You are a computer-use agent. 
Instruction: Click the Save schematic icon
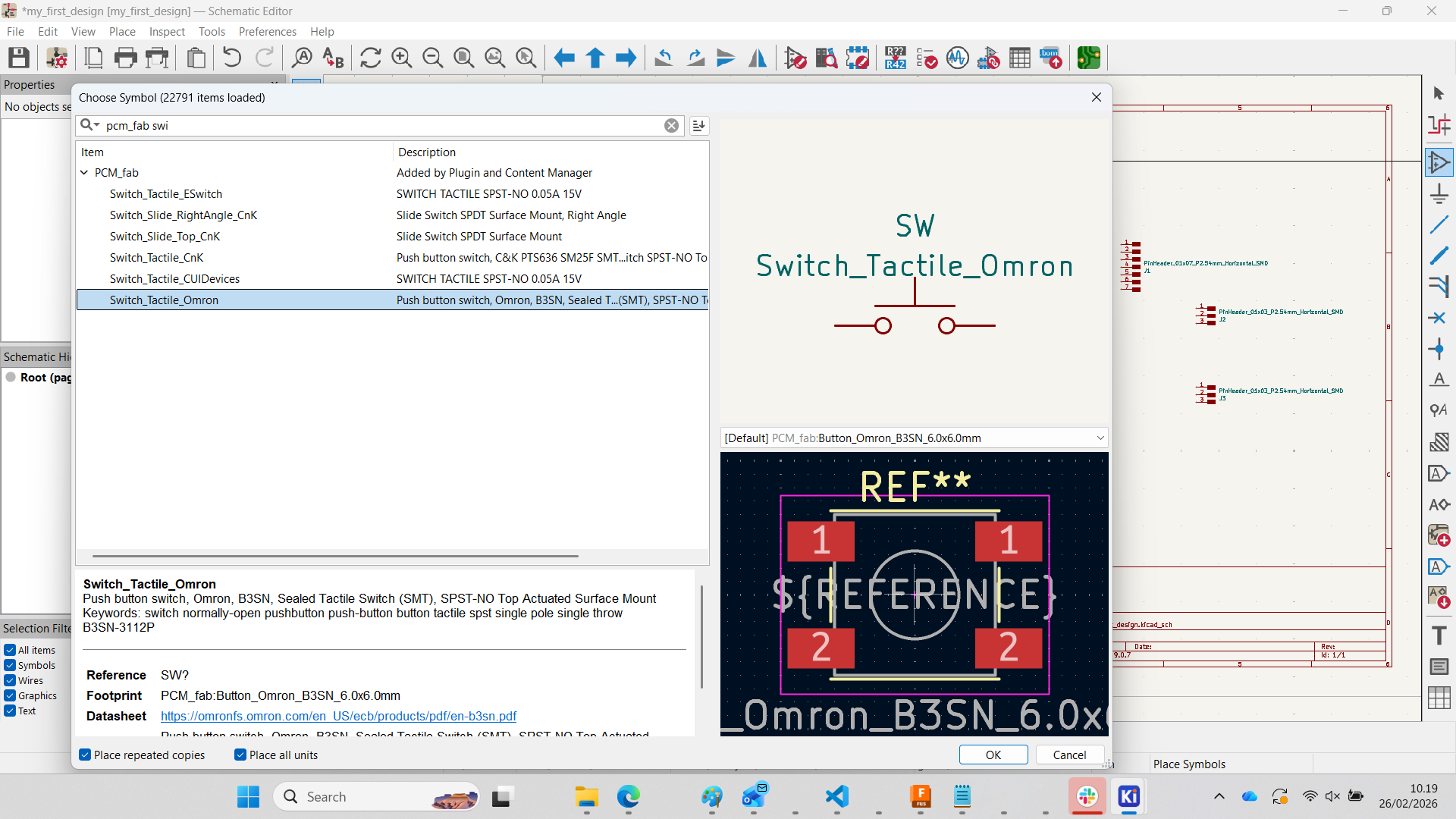click(x=19, y=58)
